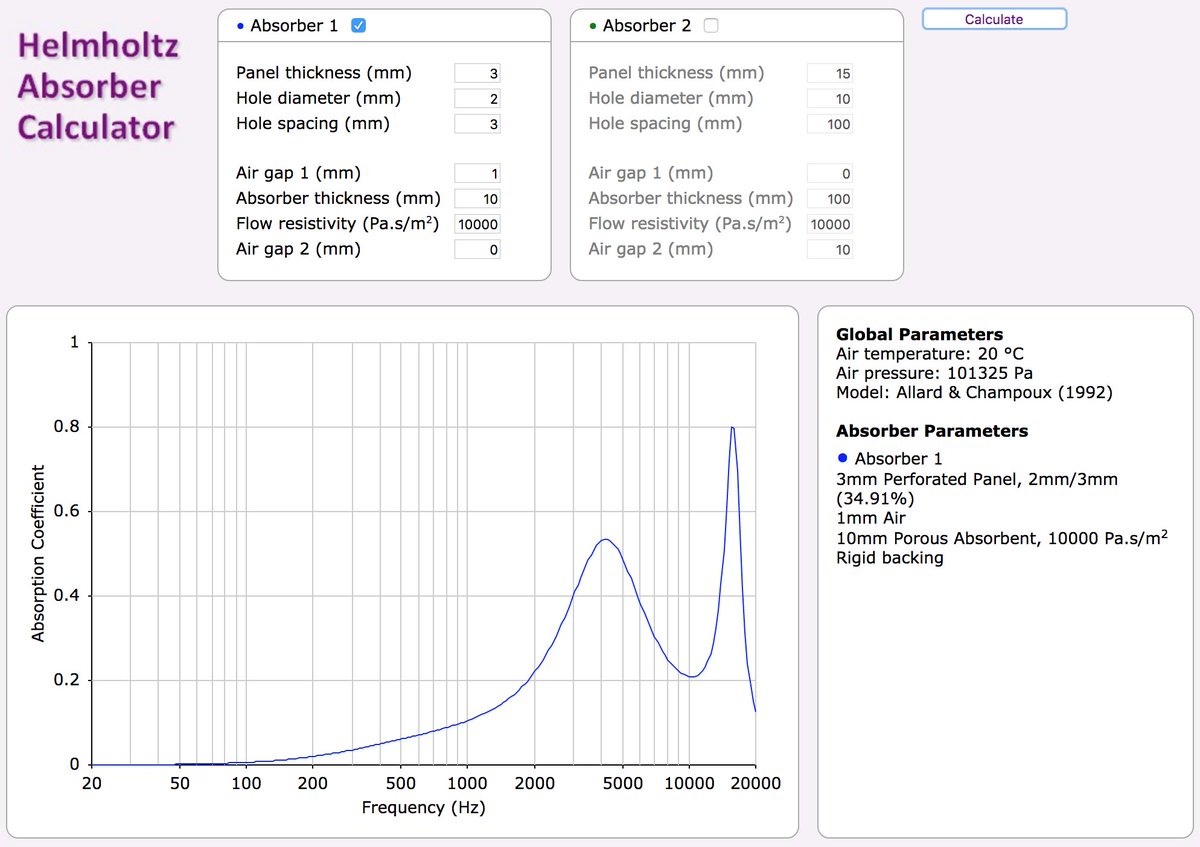This screenshot has width=1200, height=847.
Task: Select Absorber 2 panel thickness field
Action: point(829,74)
